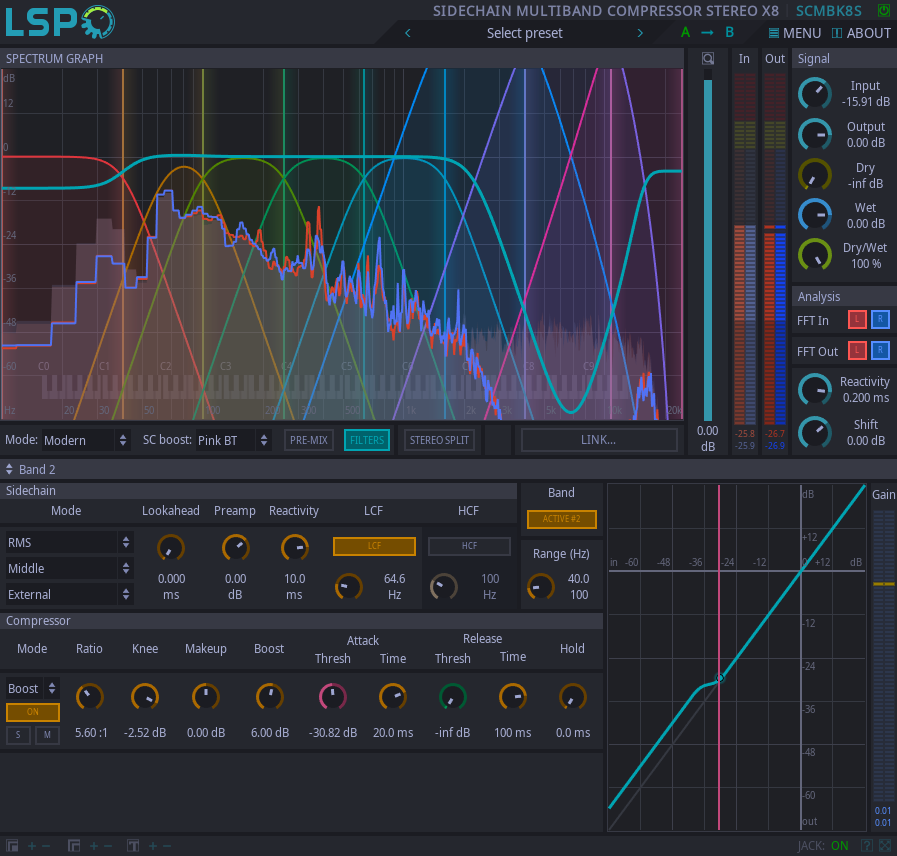The height and width of the screenshot is (856, 897).
Task: Click the HCF frequency knob at 100 Hz
Action: click(443, 587)
